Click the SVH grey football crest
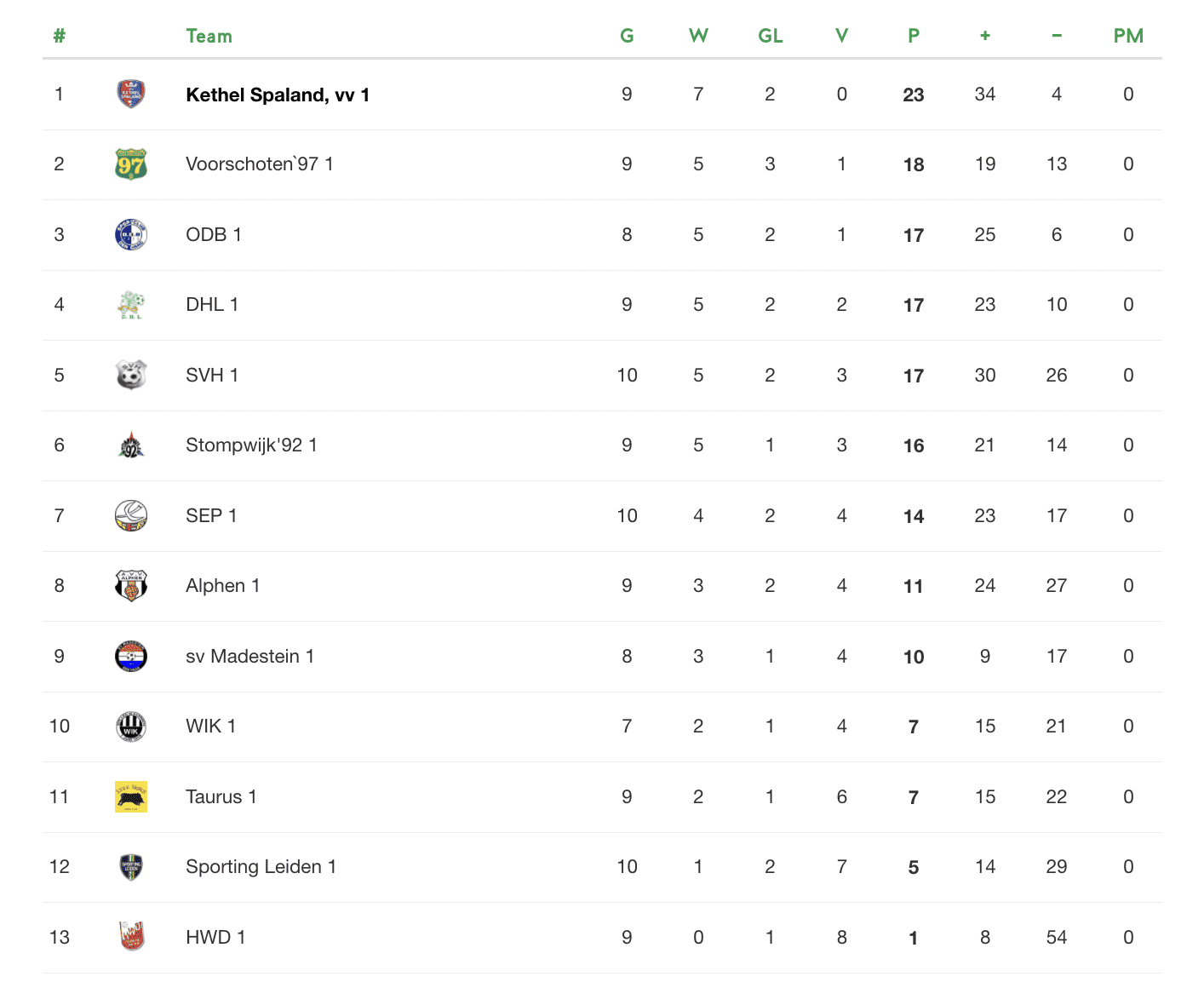Image resolution: width=1204 pixels, height=988 pixels. coord(131,375)
